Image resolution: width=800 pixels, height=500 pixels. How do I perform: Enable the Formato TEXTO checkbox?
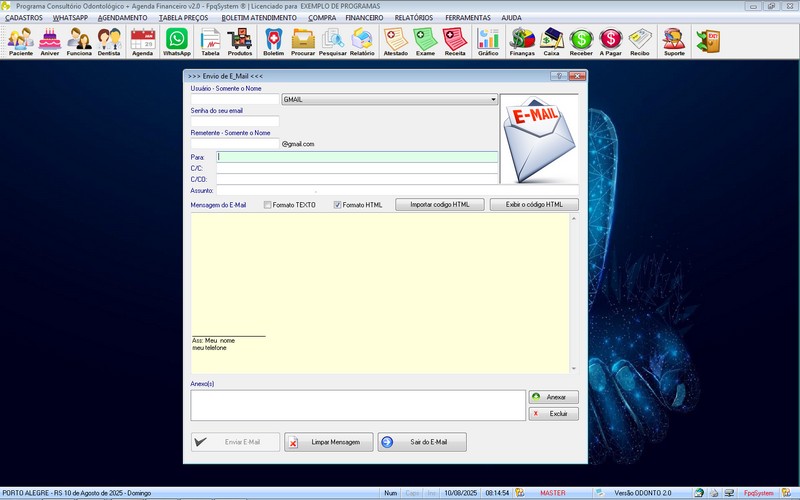268,205
